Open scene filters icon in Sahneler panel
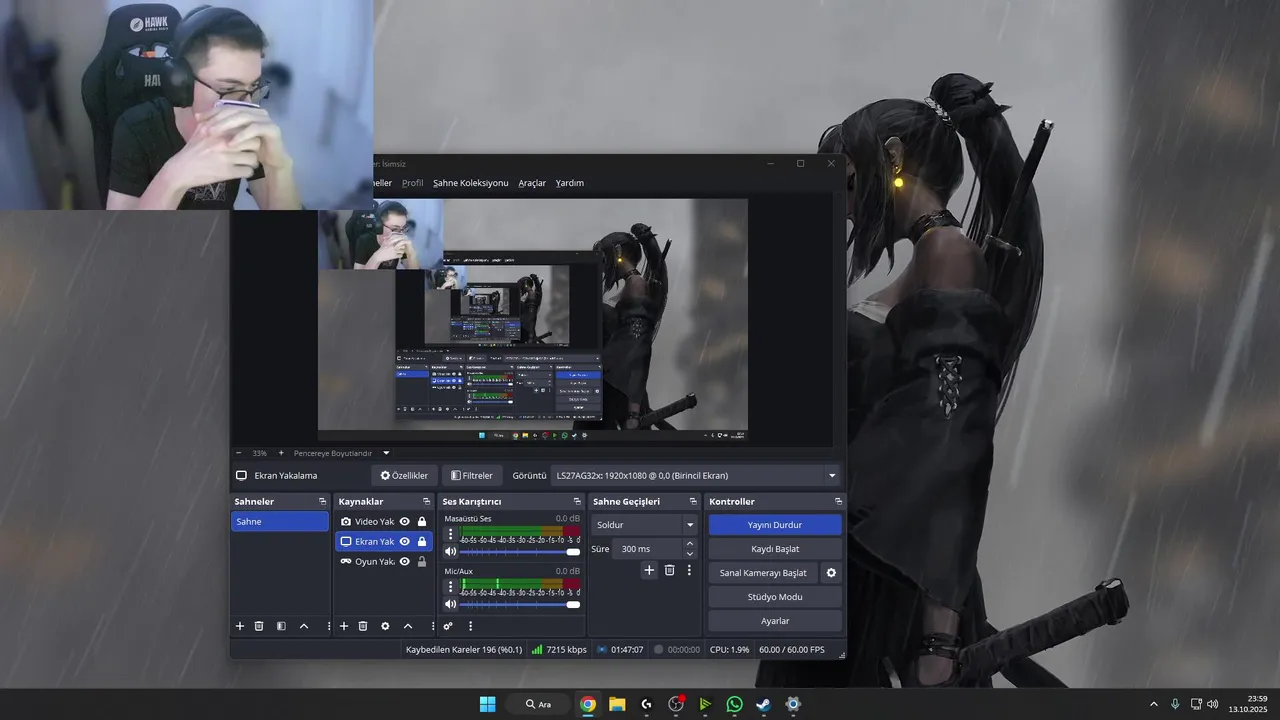 pyautogui.click(x=281, y=626)
